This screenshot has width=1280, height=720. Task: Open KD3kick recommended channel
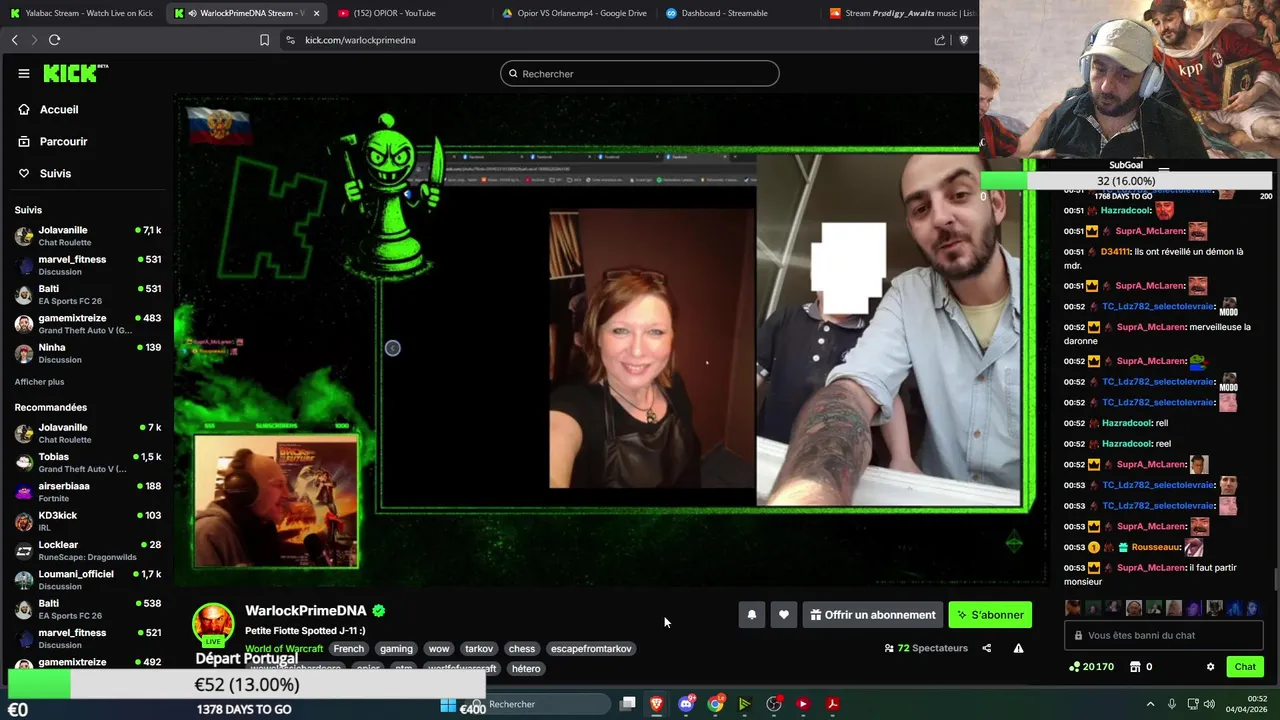coord(88,521)
